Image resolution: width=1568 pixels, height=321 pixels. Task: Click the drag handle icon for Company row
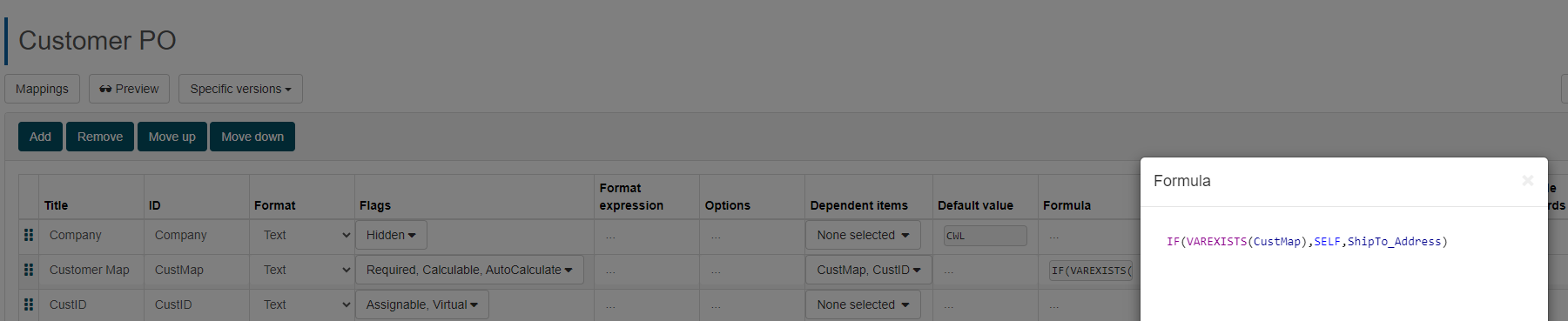[x=29, y=235]
